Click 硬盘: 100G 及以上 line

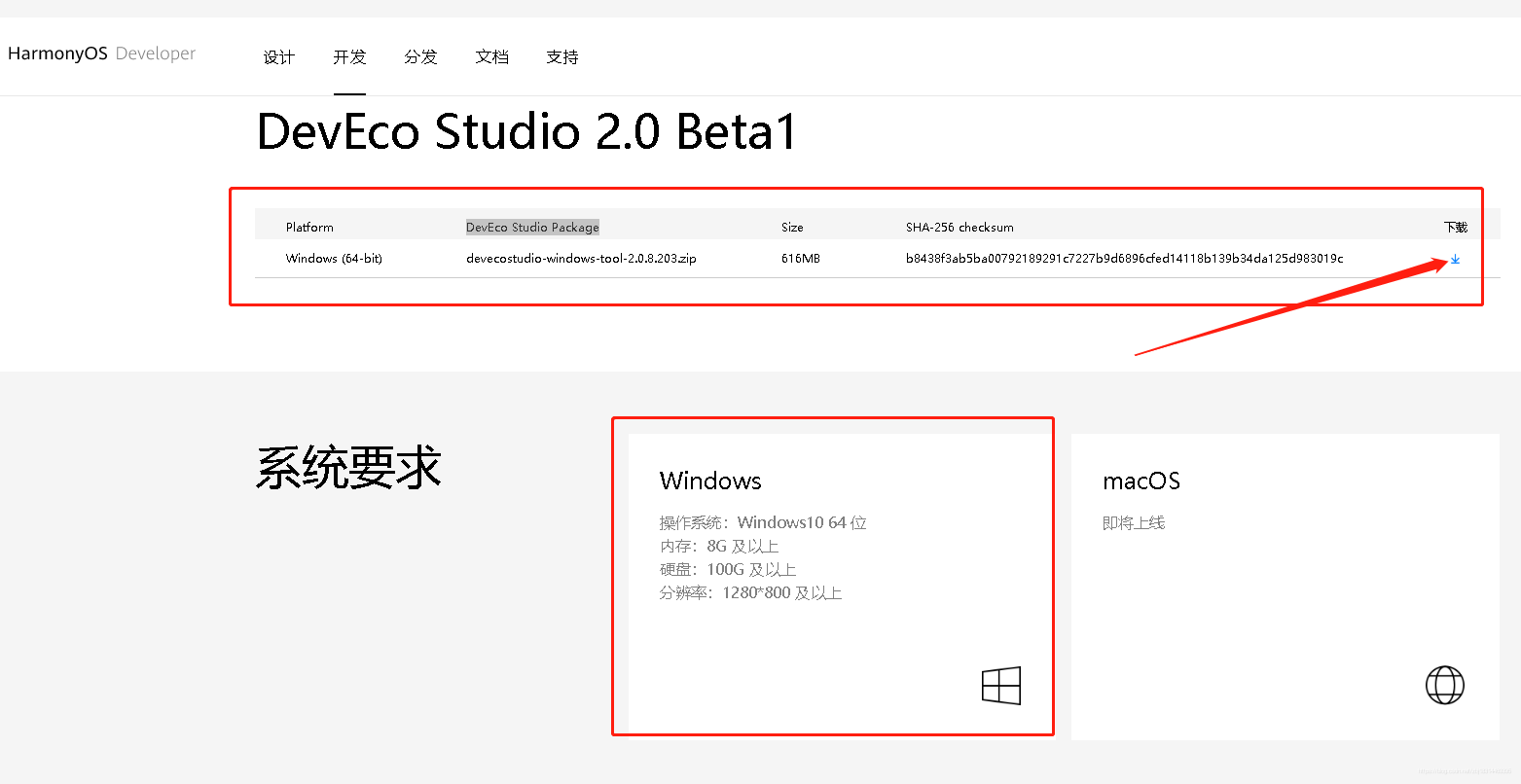point(728,570)
